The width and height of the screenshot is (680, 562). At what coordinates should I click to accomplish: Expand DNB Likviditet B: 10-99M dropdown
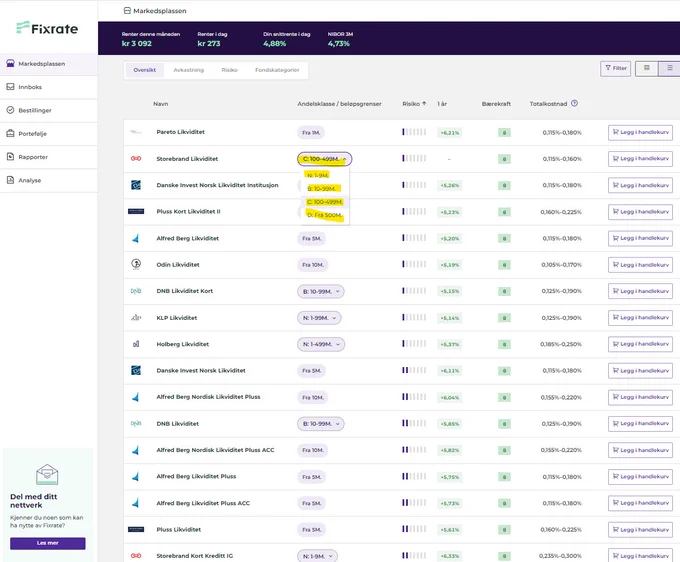[x=320, y=424]
